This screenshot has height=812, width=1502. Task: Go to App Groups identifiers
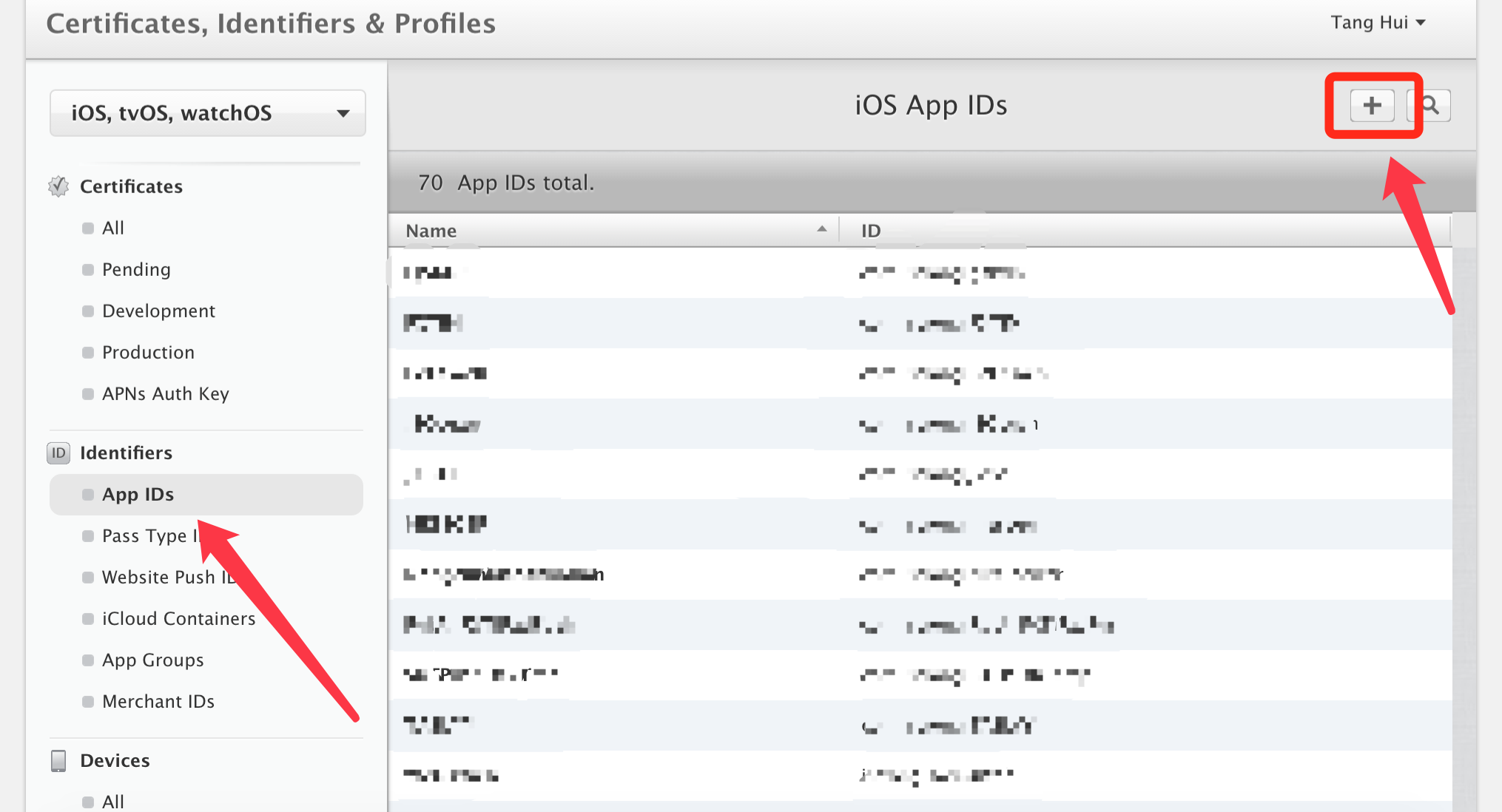tap(152, 660)
